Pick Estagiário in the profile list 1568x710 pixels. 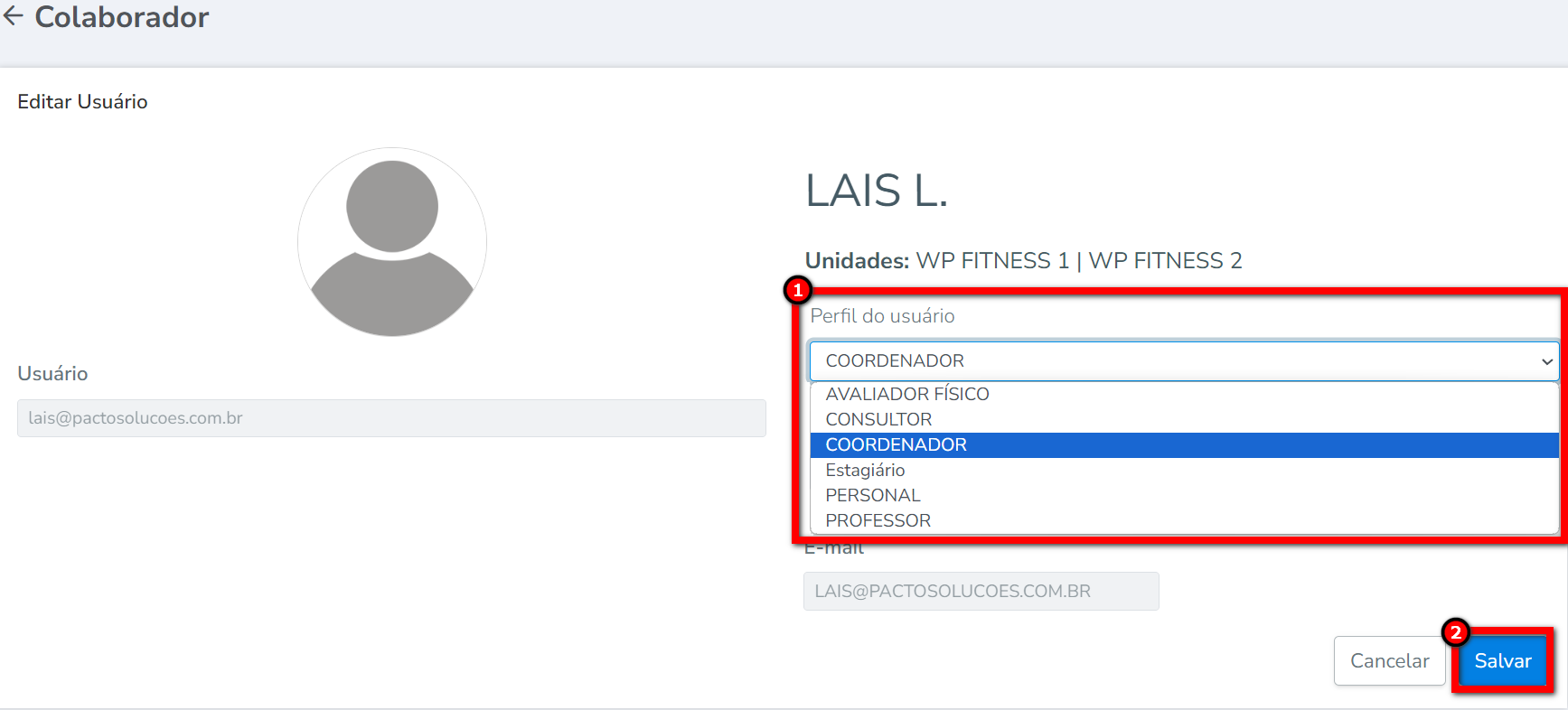coord(865,470)
